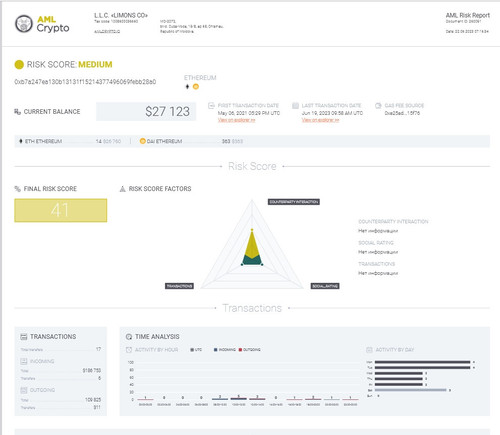
Task: Click the ETH icon in the token balance row
Action: pyautogui.click(x=21, y=141)
